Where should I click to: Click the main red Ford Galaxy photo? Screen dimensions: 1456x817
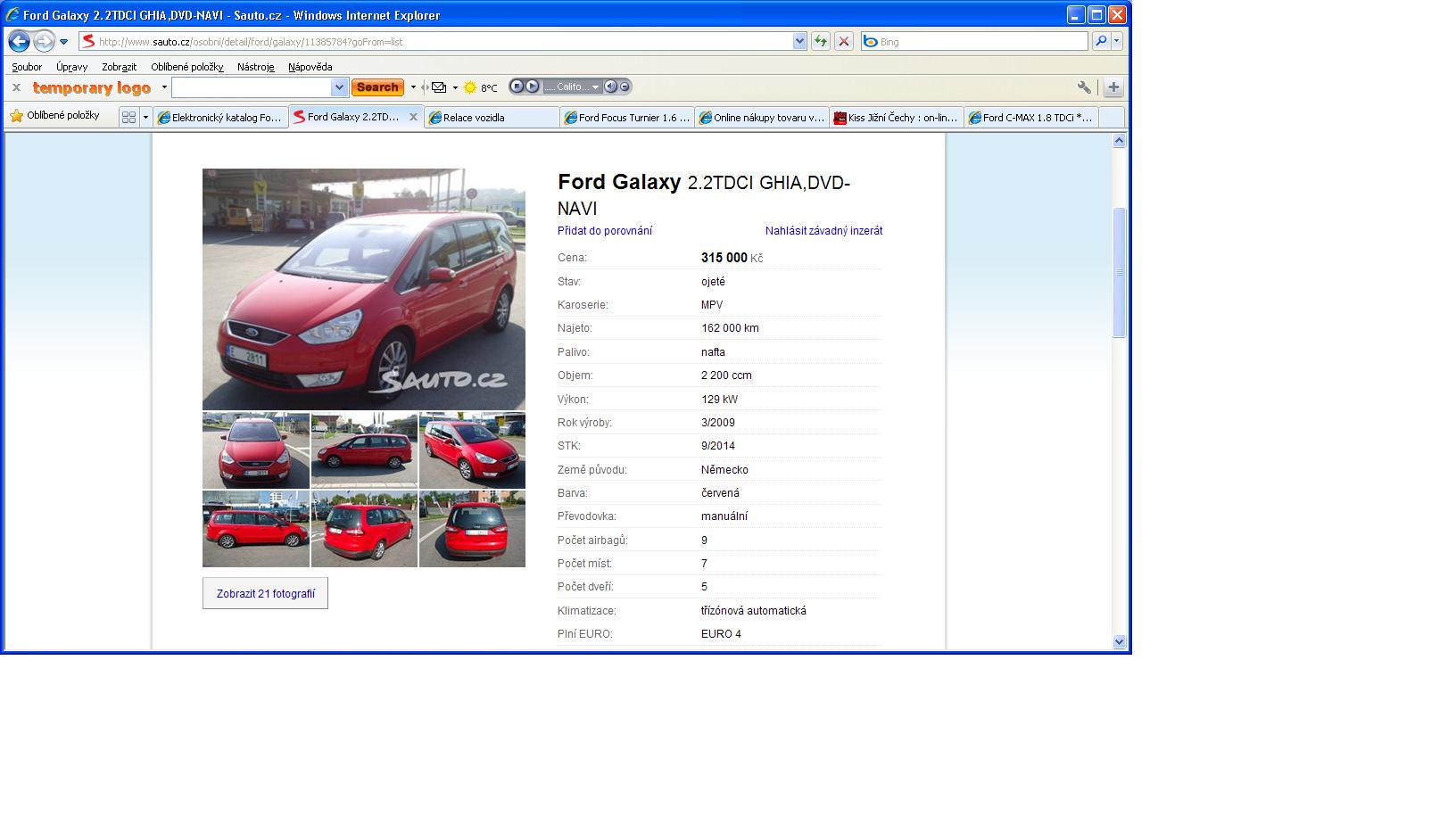pyautogui.click(x=363, y=289)
